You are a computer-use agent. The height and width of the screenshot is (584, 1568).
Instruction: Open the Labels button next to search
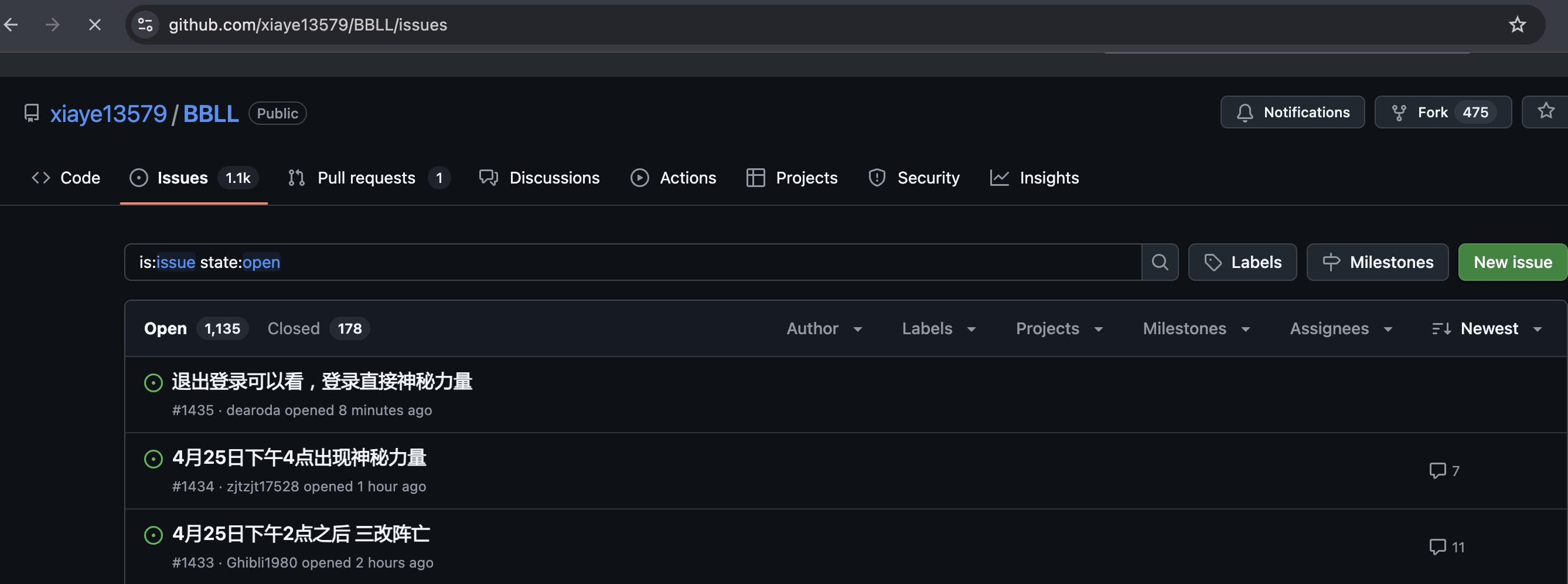(1242, 263)
